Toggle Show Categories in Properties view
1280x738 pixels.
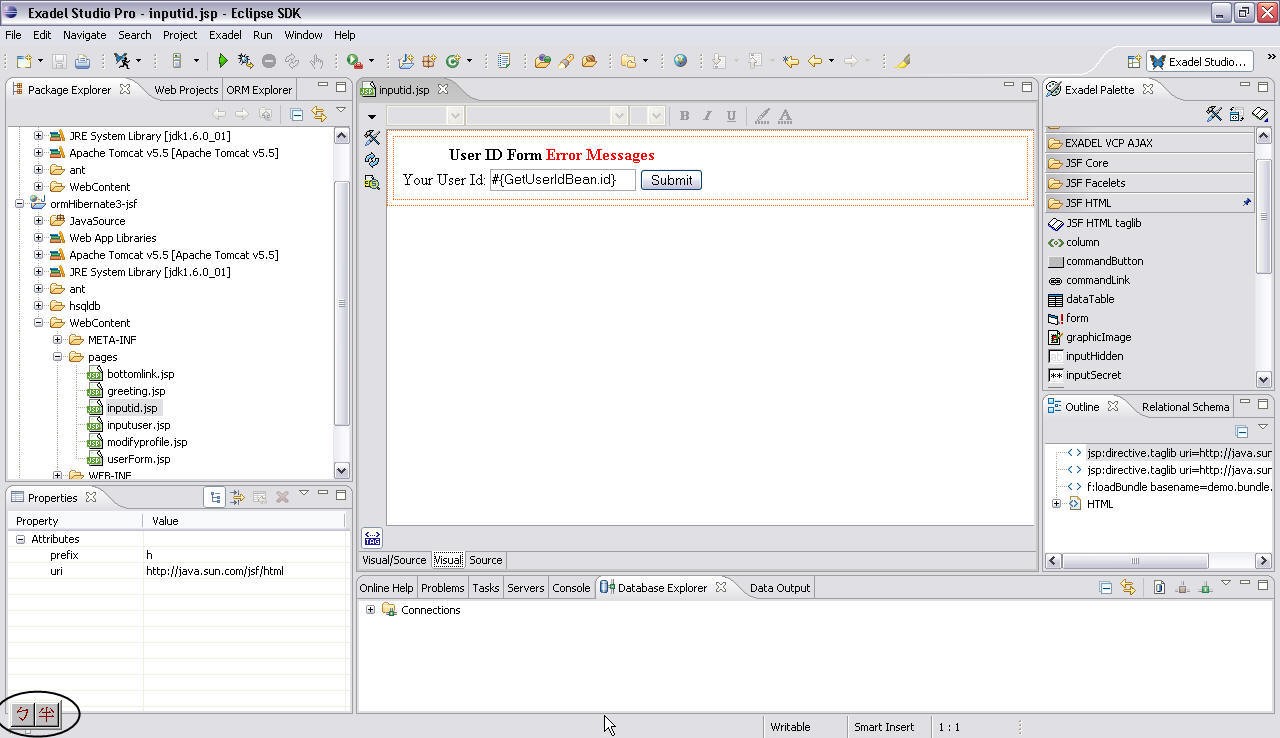[x=215, y=497]
